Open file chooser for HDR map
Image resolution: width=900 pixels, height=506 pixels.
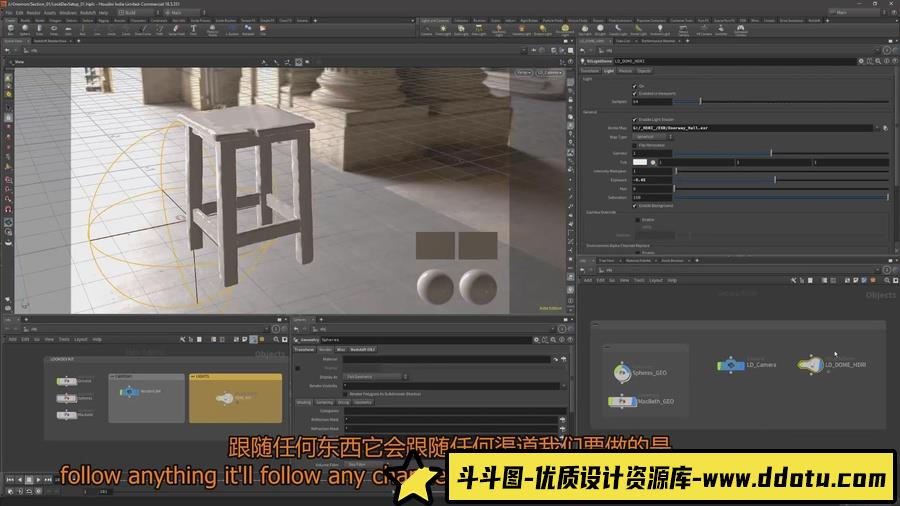coord(885,128)
